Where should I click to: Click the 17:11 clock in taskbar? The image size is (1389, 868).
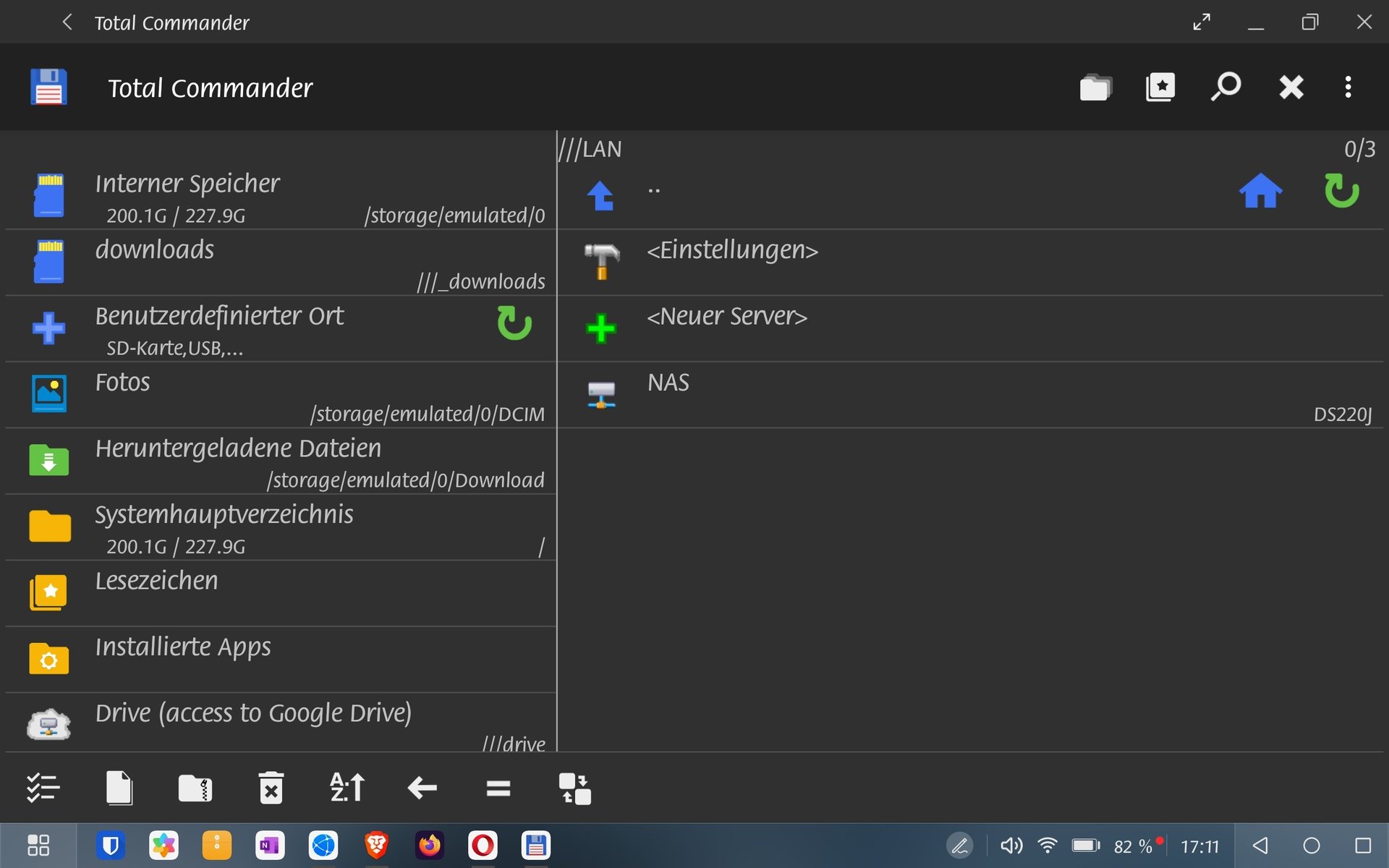pos(1199,846)
